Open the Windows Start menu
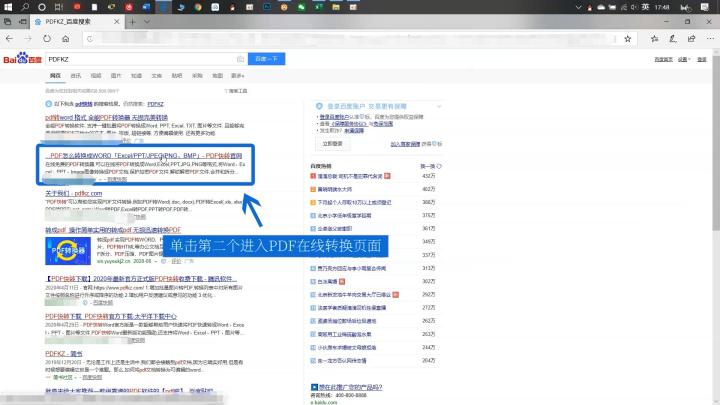 [8, 7]
